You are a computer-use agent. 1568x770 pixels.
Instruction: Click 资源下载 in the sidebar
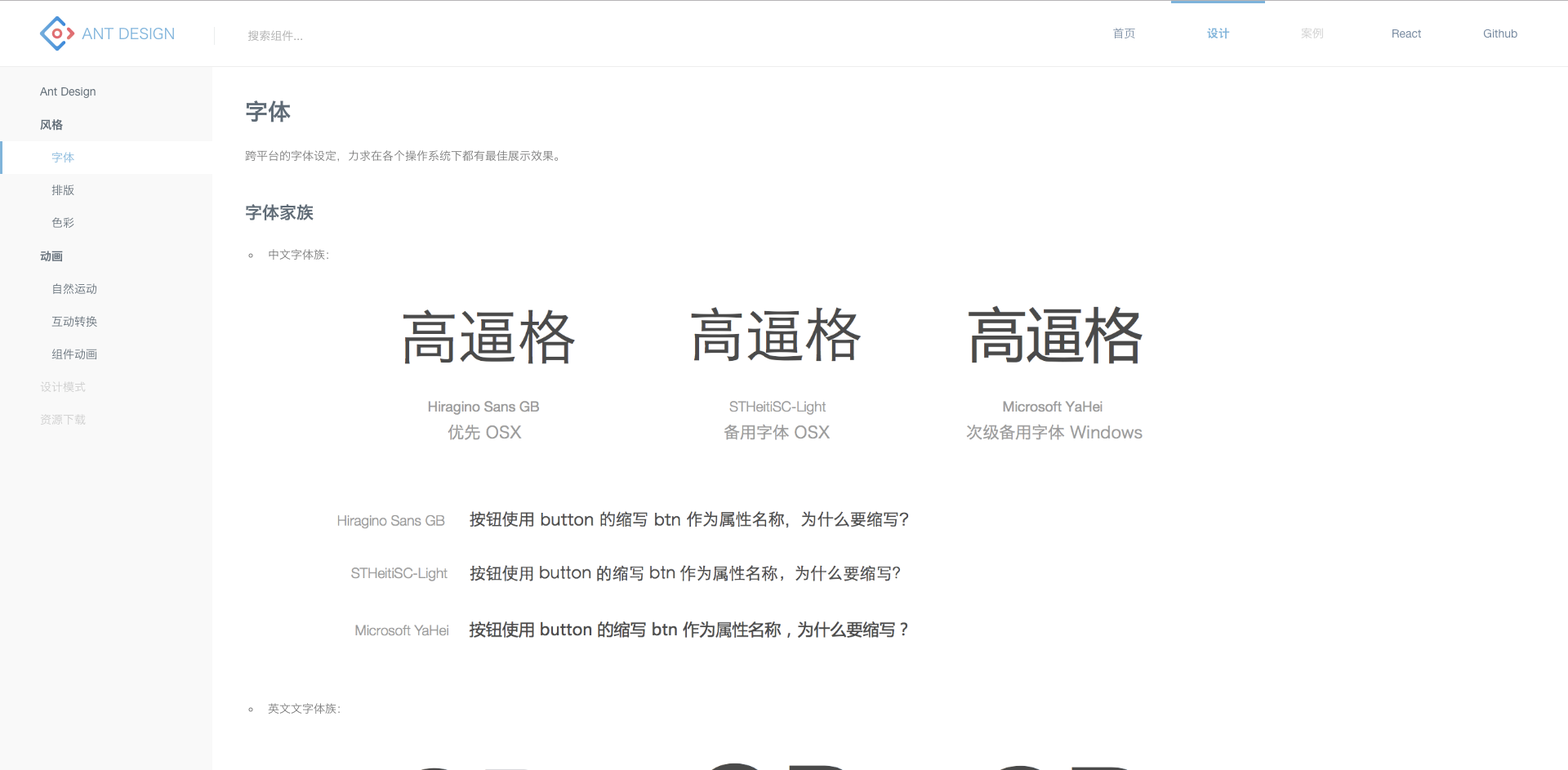[x=63, y=420]
